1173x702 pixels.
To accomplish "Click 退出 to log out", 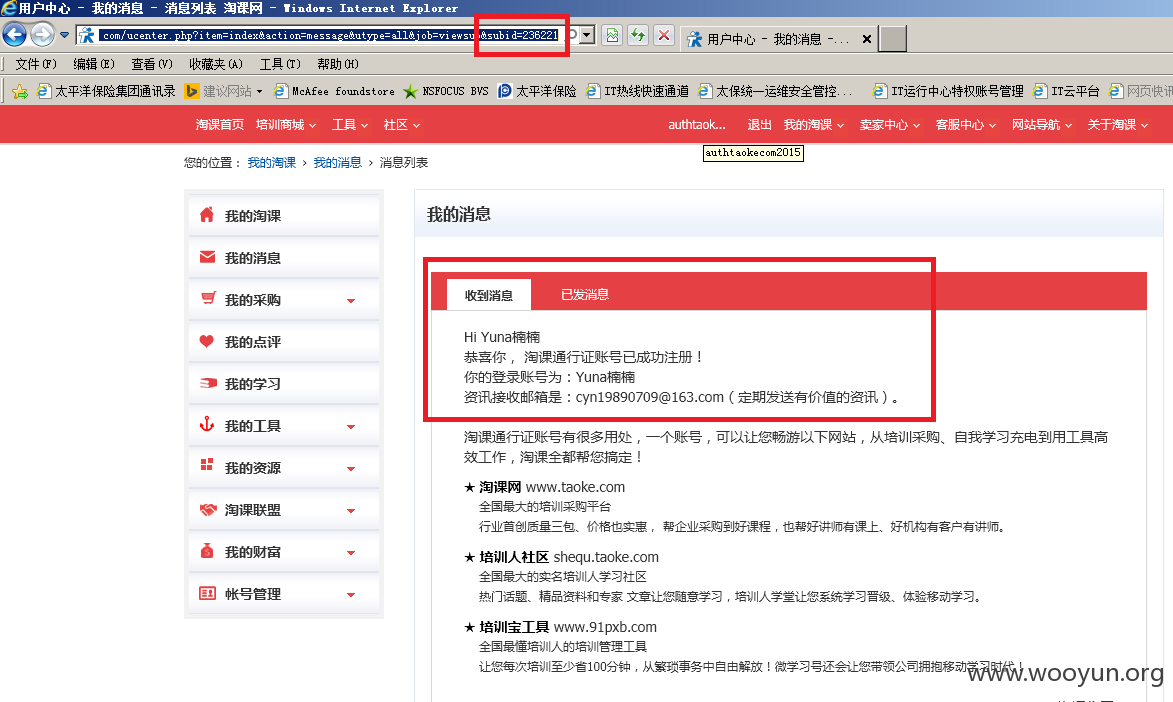I will (759, 125).
